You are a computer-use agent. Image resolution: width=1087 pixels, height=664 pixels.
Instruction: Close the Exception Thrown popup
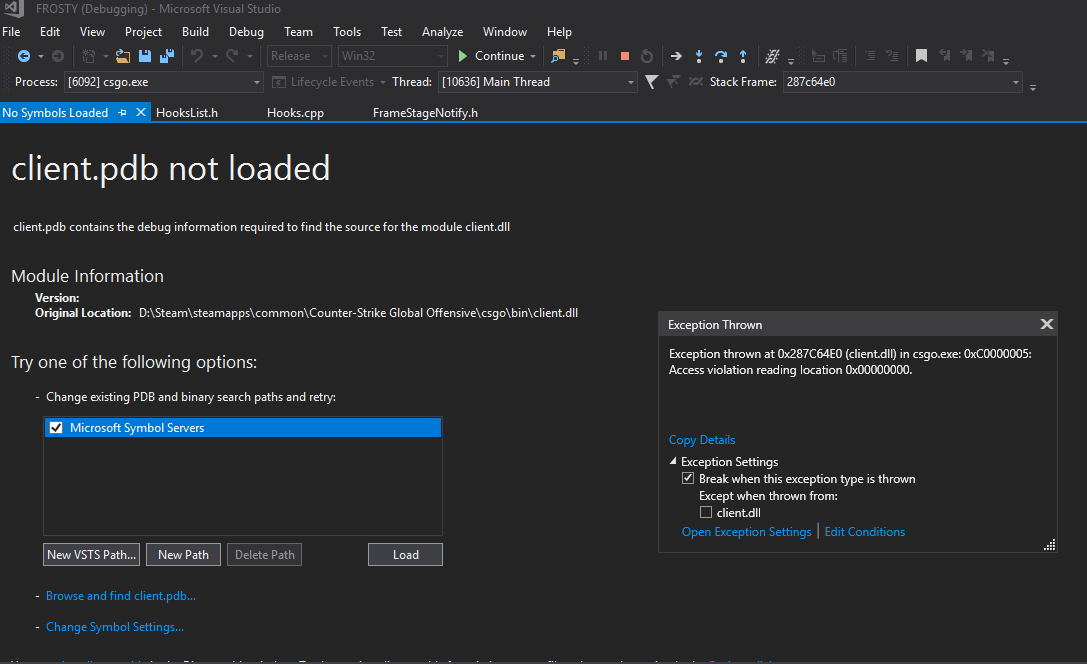(1046, 324)
